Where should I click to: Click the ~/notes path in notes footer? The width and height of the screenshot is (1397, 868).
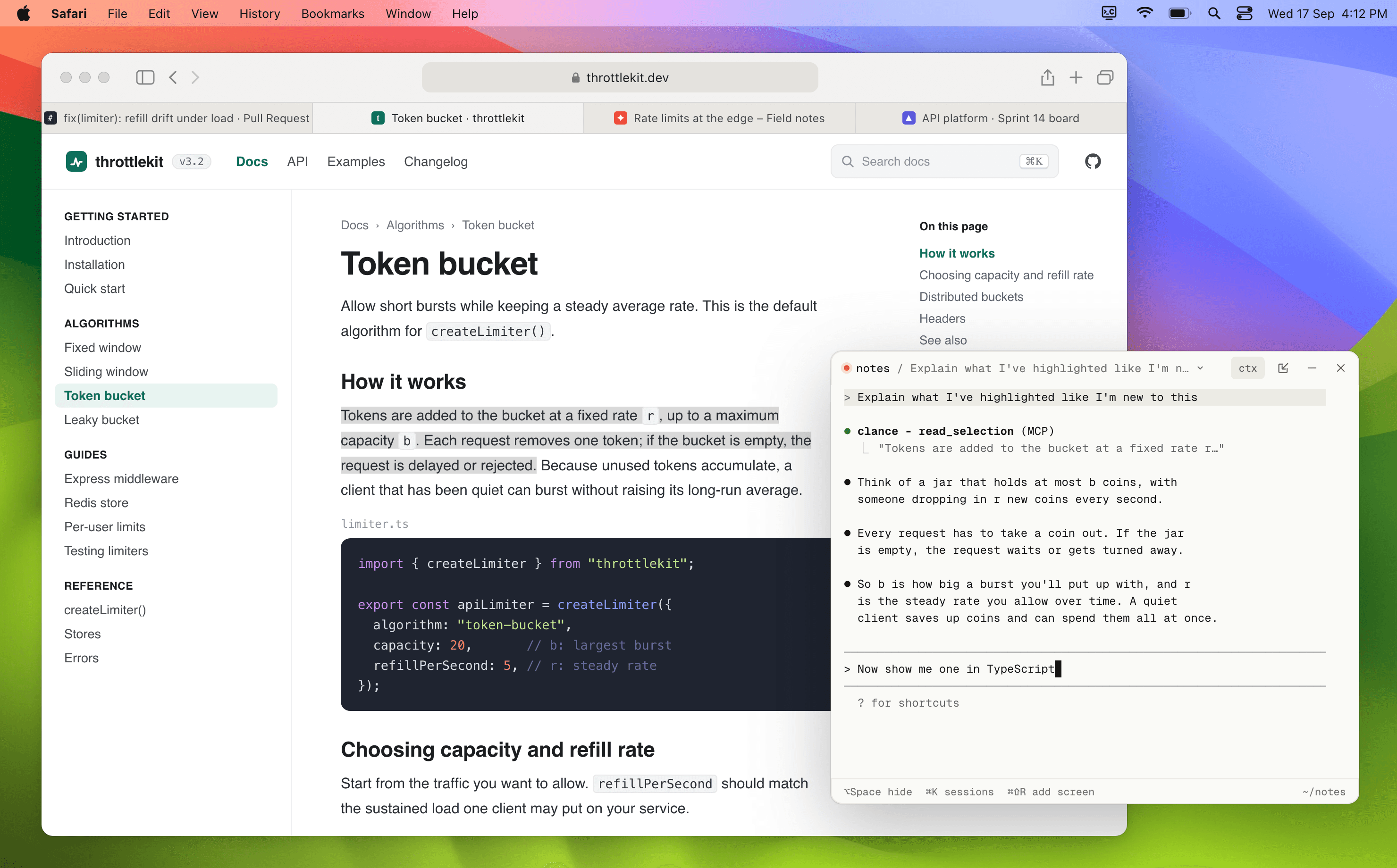point(1323,792)
